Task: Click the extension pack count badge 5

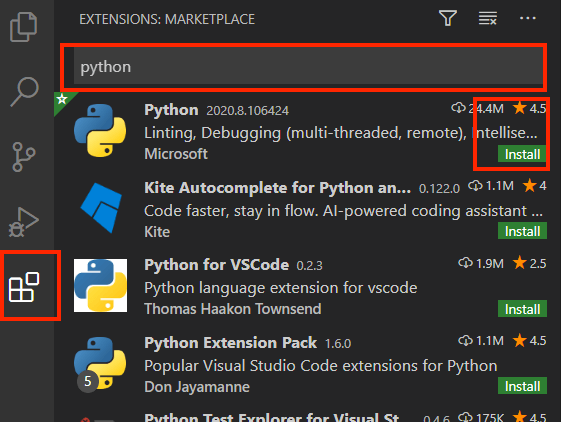Action: click(x=88, y=382)
